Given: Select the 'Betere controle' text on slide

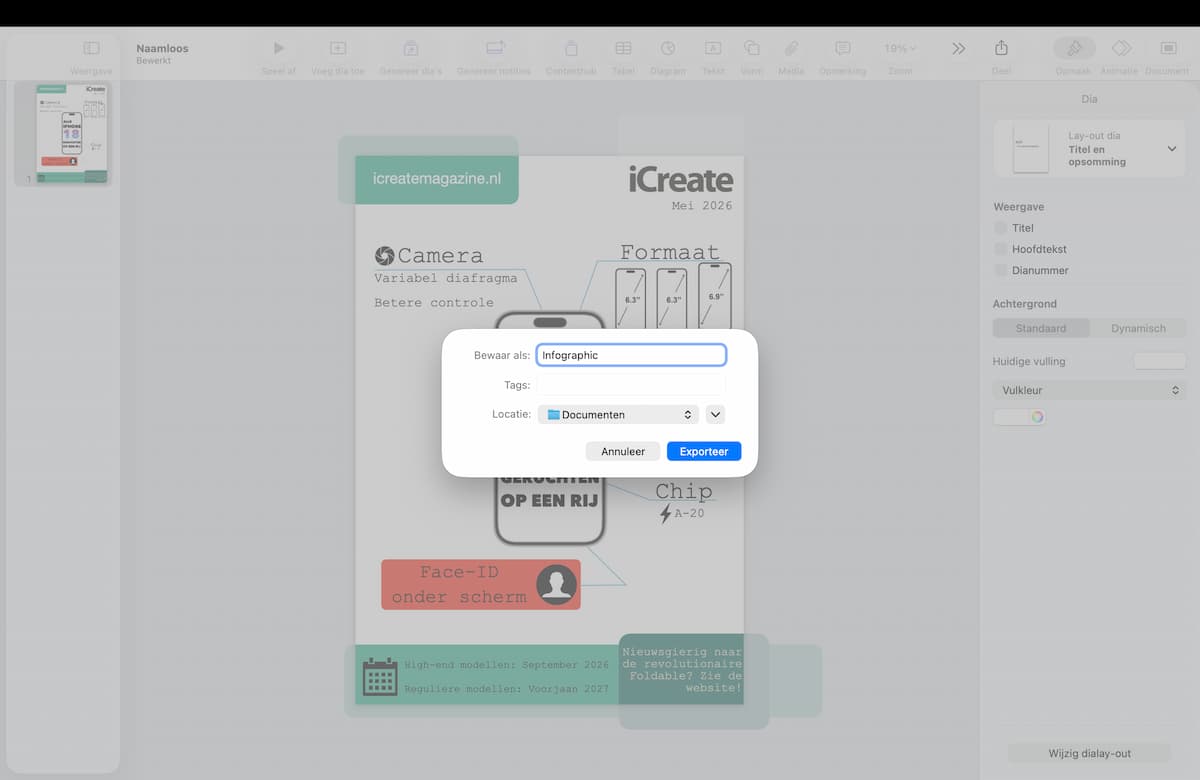Looking at the screenshot, I should (434, 302).
